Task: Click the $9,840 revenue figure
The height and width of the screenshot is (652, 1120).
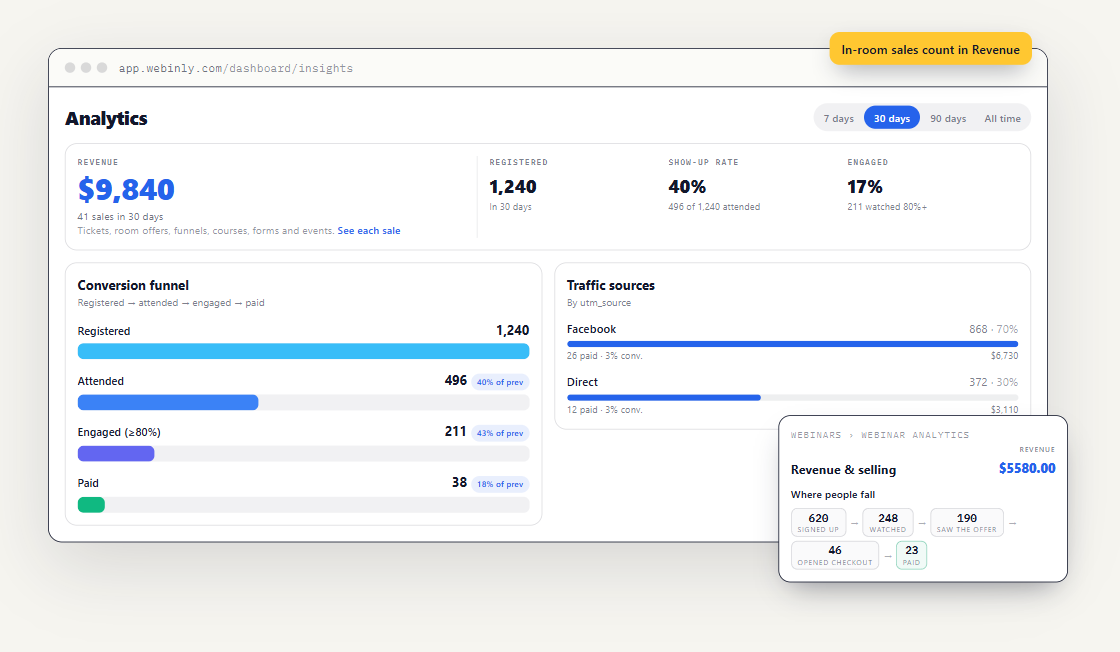Action: click(x=126, y=190)
